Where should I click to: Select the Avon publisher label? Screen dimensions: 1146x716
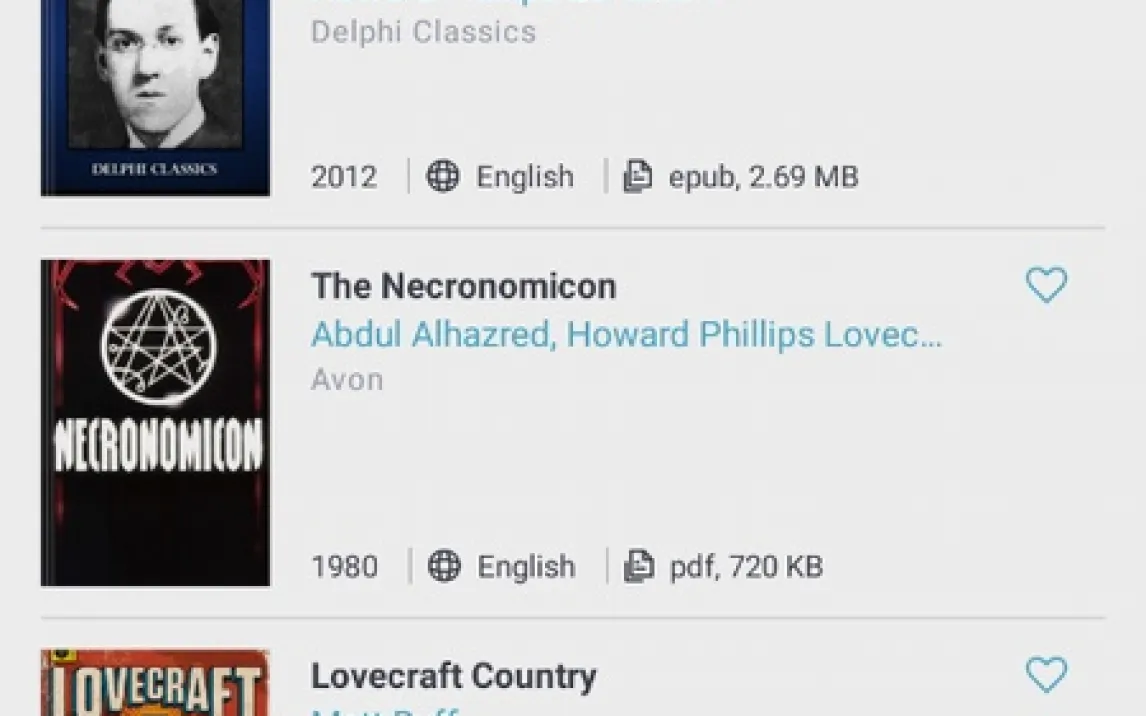click(x=347, y=380)
